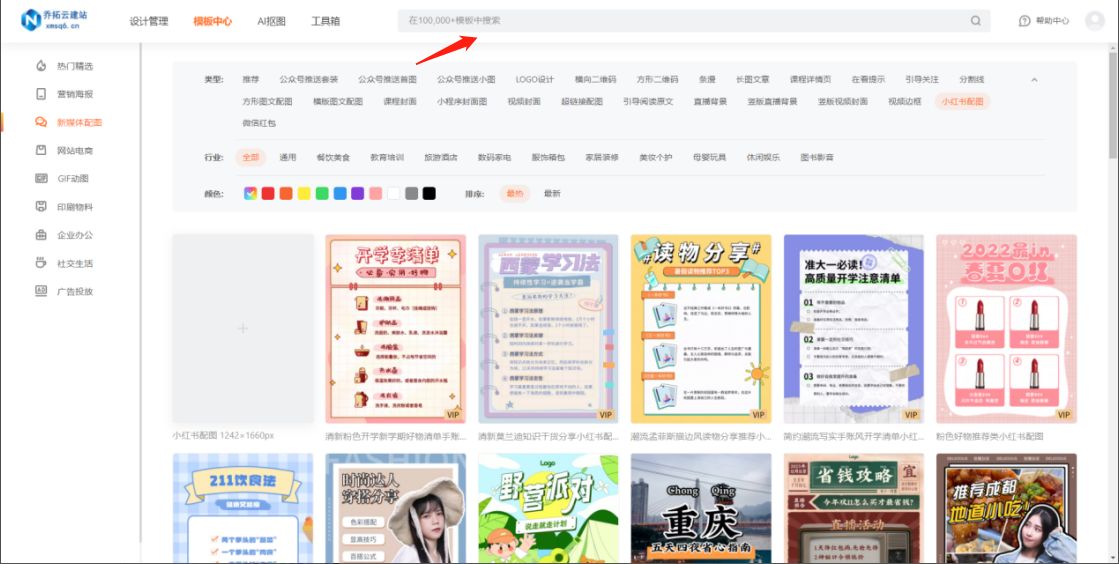1119x564 pixels.
Task: Choose 视频封面 type filter
Action: point(524,101)
